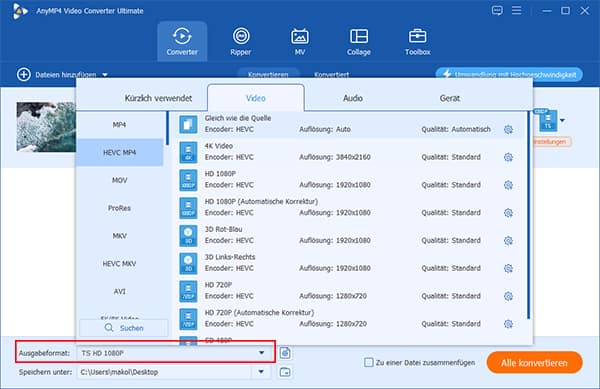Click the Alle konvertieren button

pos(535,363)
